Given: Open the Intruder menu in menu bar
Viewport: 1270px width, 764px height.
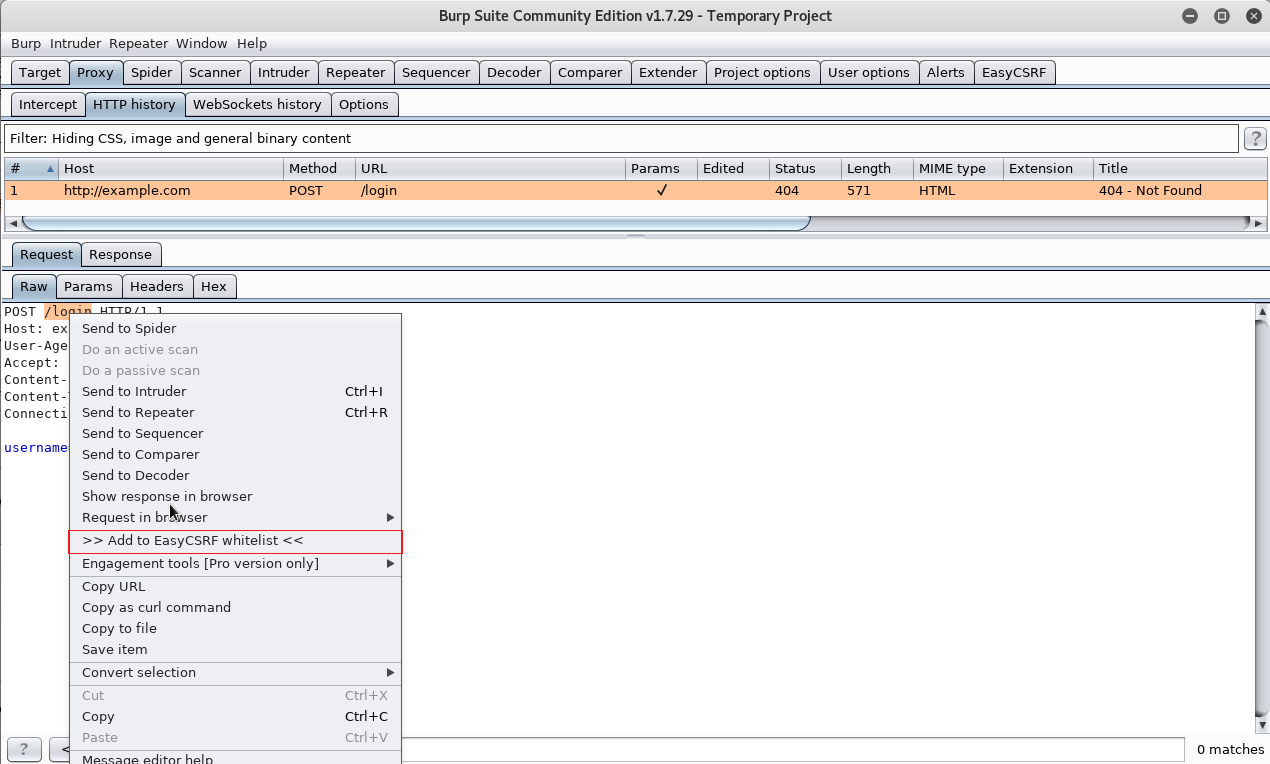Looking at the screenshot, I should [x=76, y=43].
